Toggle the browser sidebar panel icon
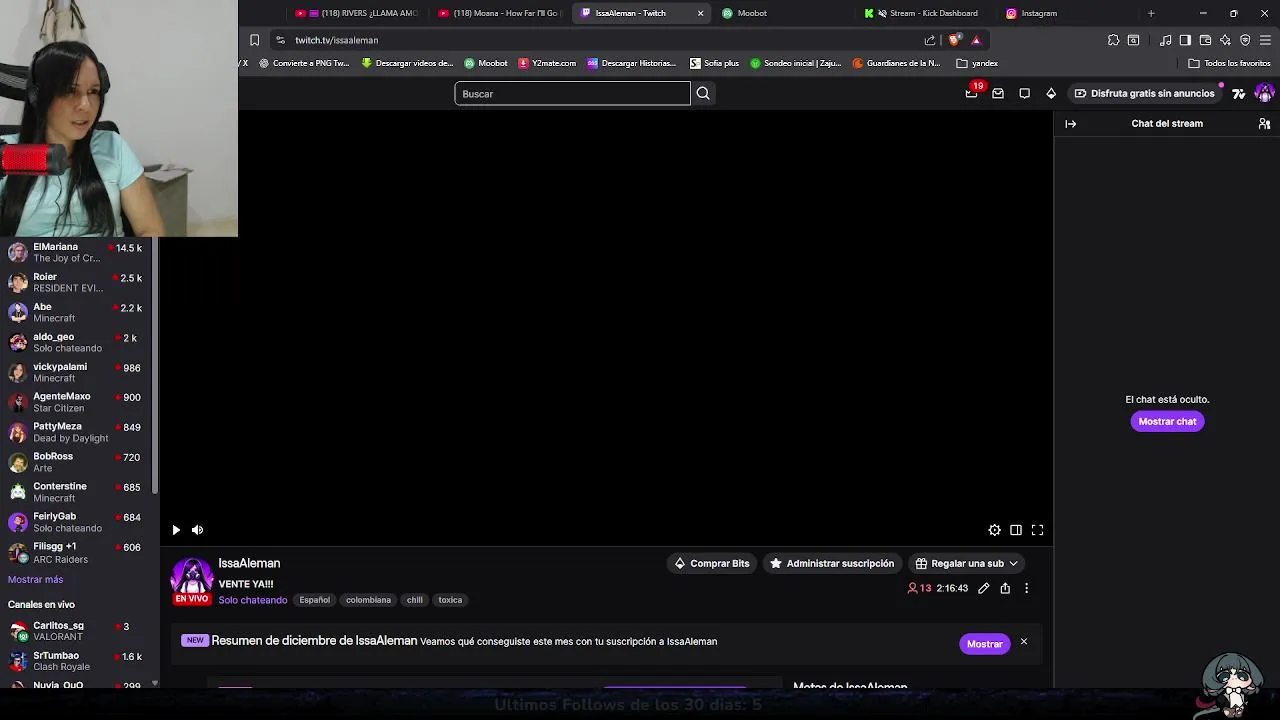 pyautogui.click(x=1185, y=40)
